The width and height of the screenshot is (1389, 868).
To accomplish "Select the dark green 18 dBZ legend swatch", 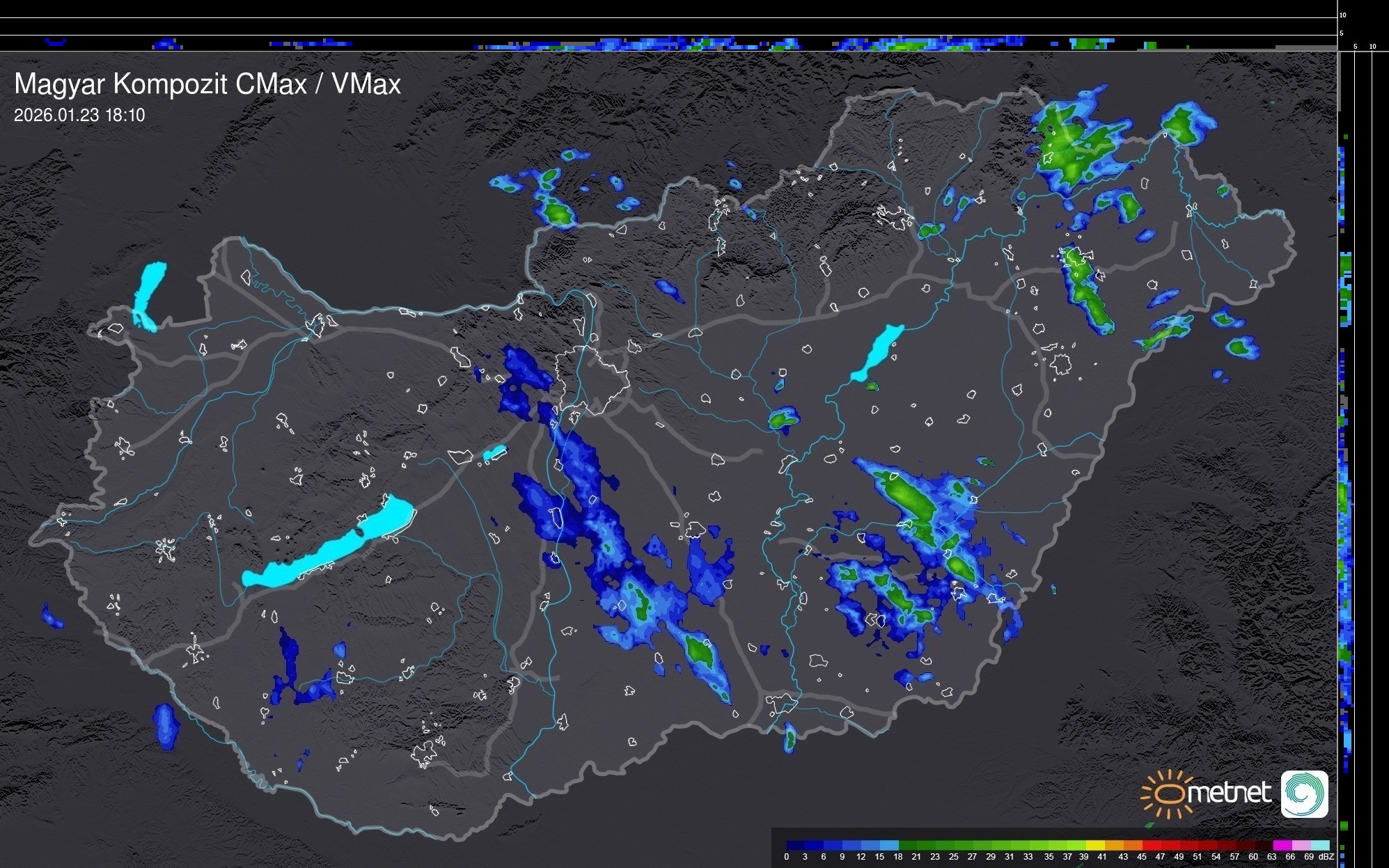I will tap(908, 845).
